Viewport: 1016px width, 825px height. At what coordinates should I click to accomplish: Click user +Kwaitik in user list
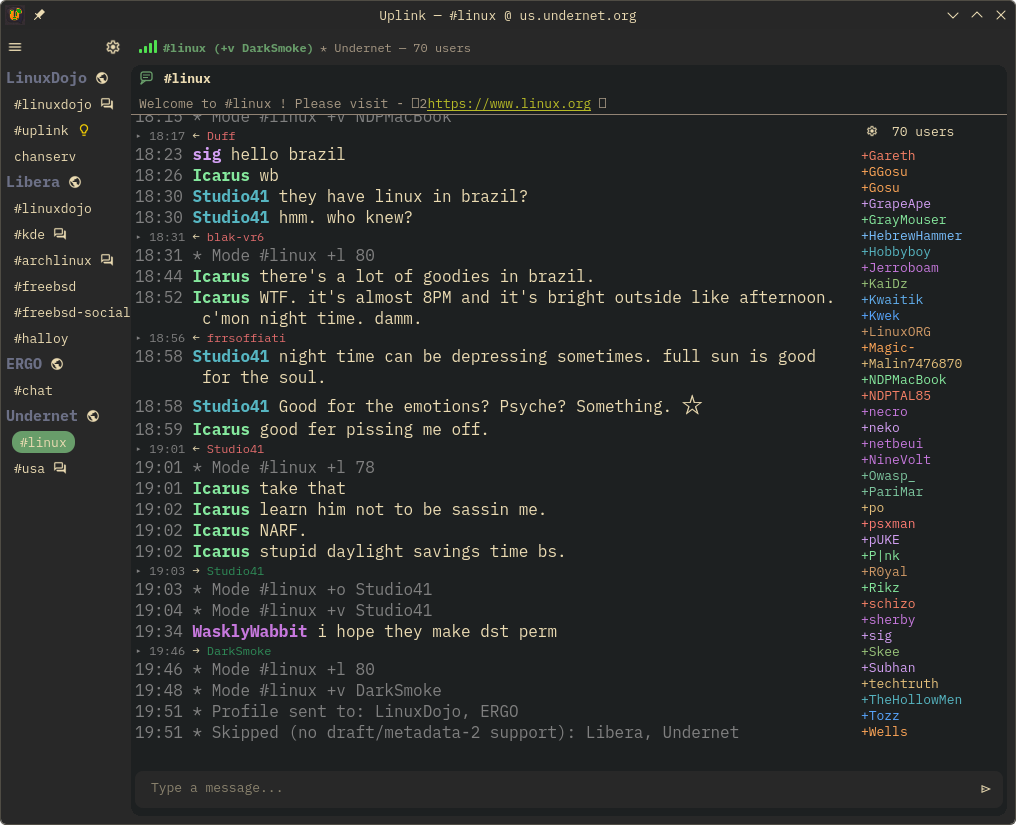(892, 299)
